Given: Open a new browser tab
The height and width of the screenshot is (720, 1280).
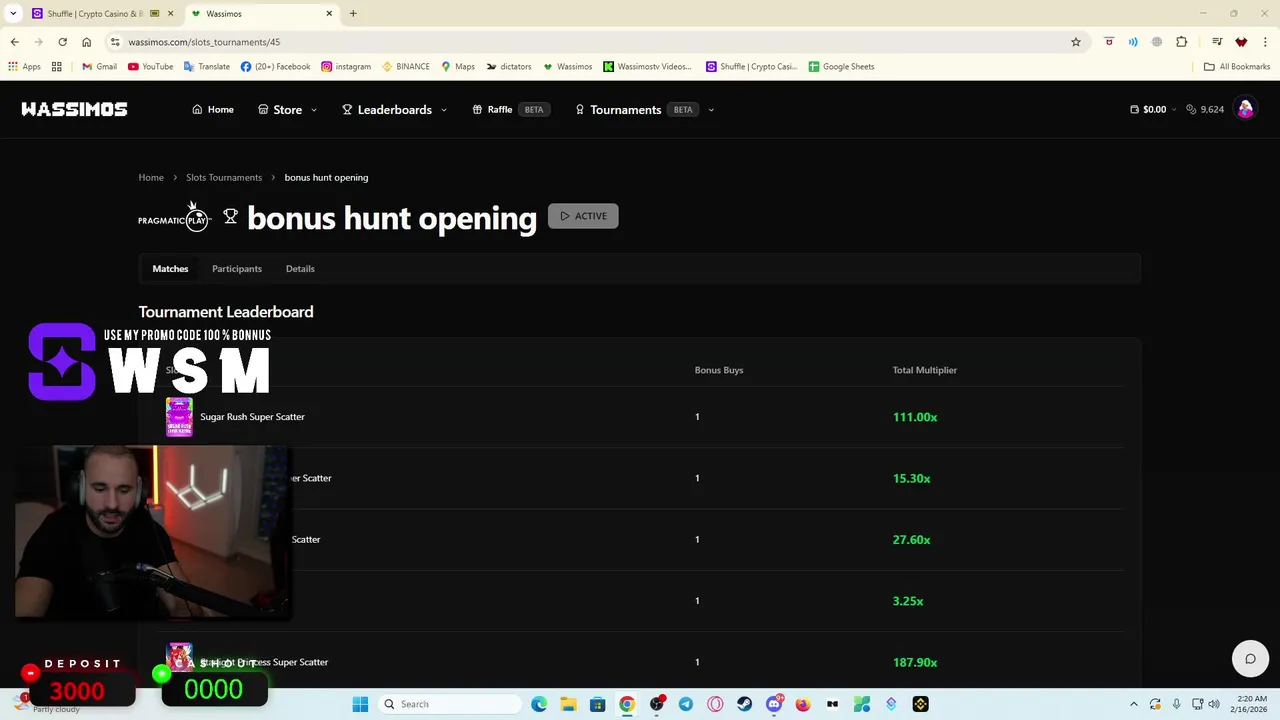Looking at the screenshot, I should coord(353,14).
